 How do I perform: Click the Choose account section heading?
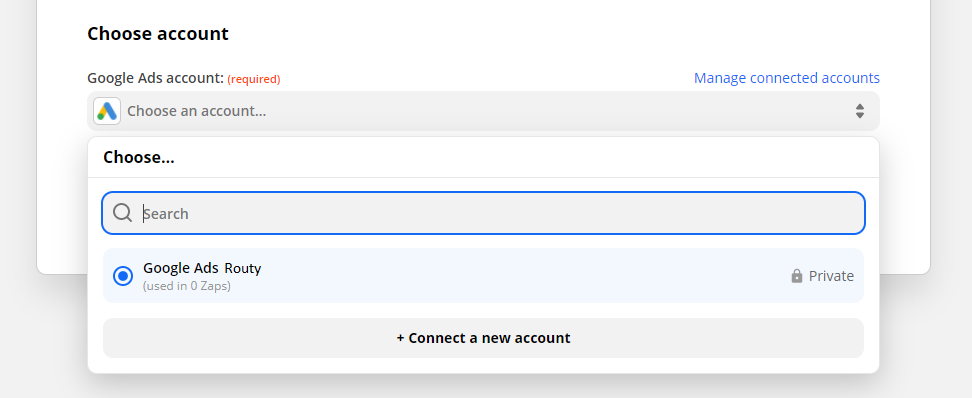point(157,33)
